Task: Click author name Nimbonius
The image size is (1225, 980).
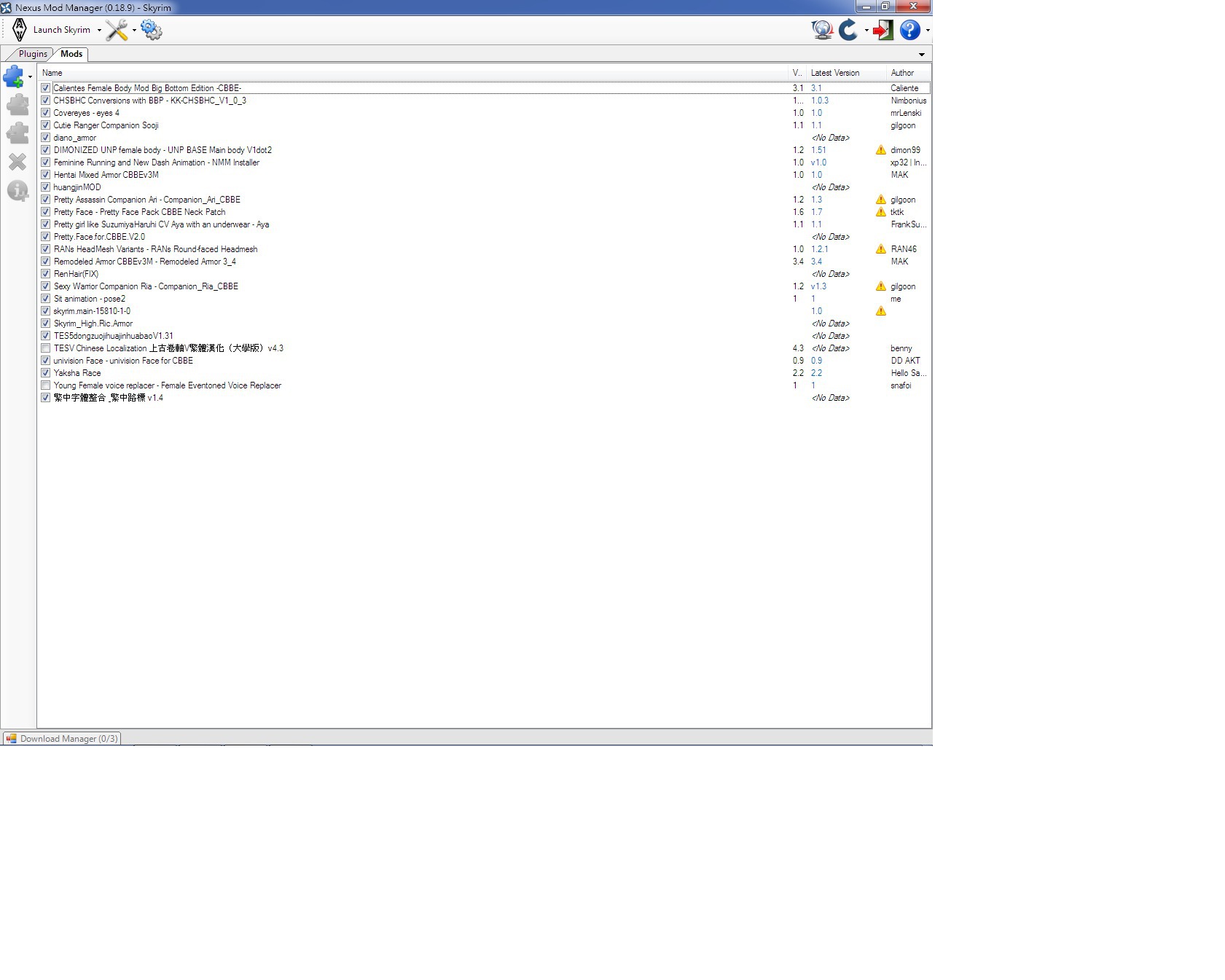Action: click(x=908, y=101)
